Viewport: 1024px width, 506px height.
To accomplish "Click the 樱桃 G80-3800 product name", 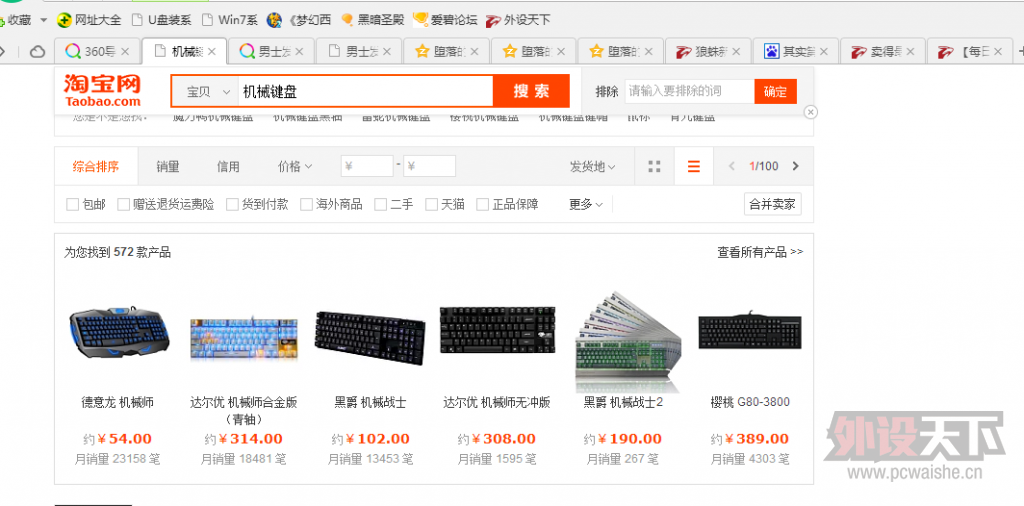I will pos(750,402).
